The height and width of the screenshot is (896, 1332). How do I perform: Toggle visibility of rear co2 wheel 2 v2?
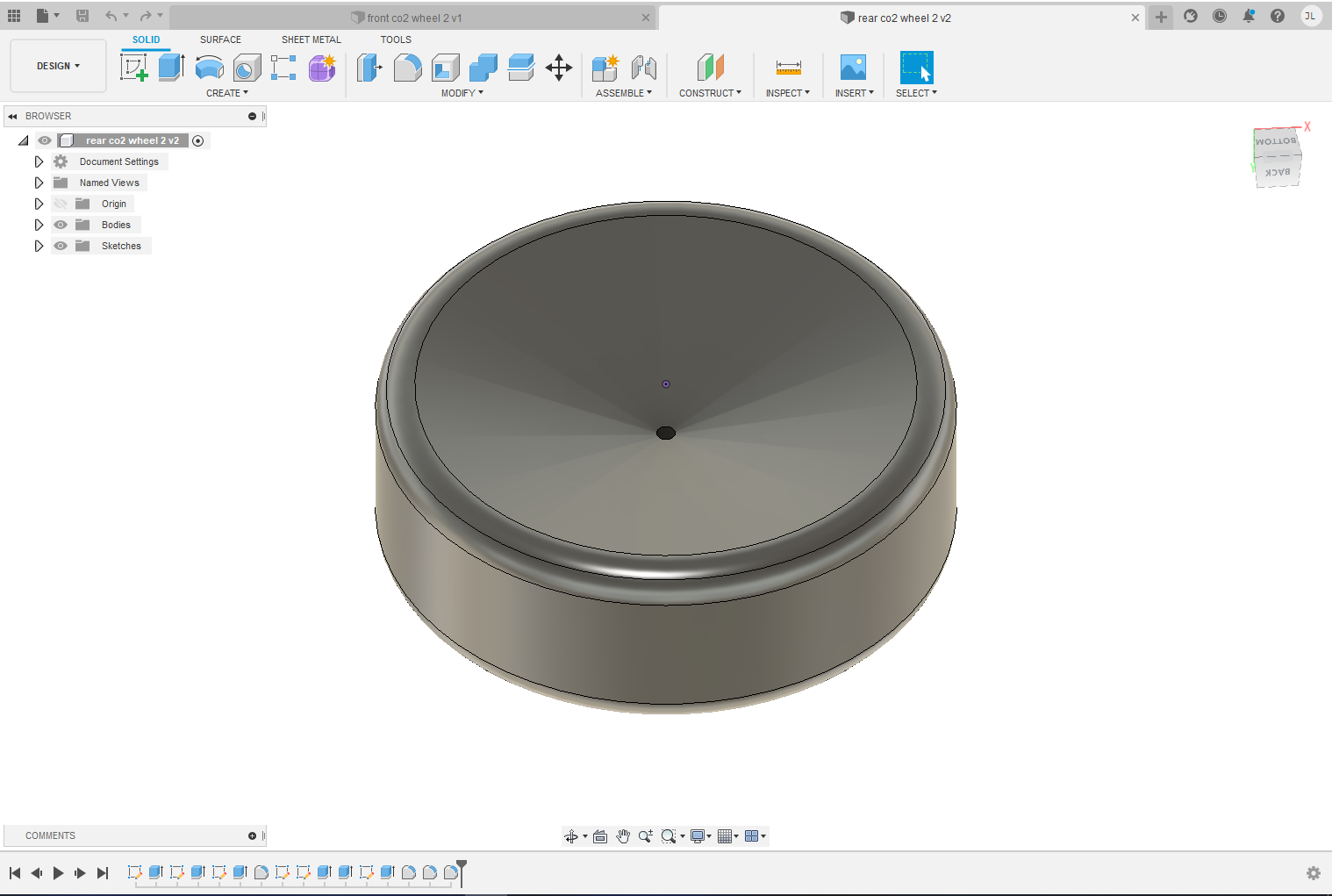[45, 140]
